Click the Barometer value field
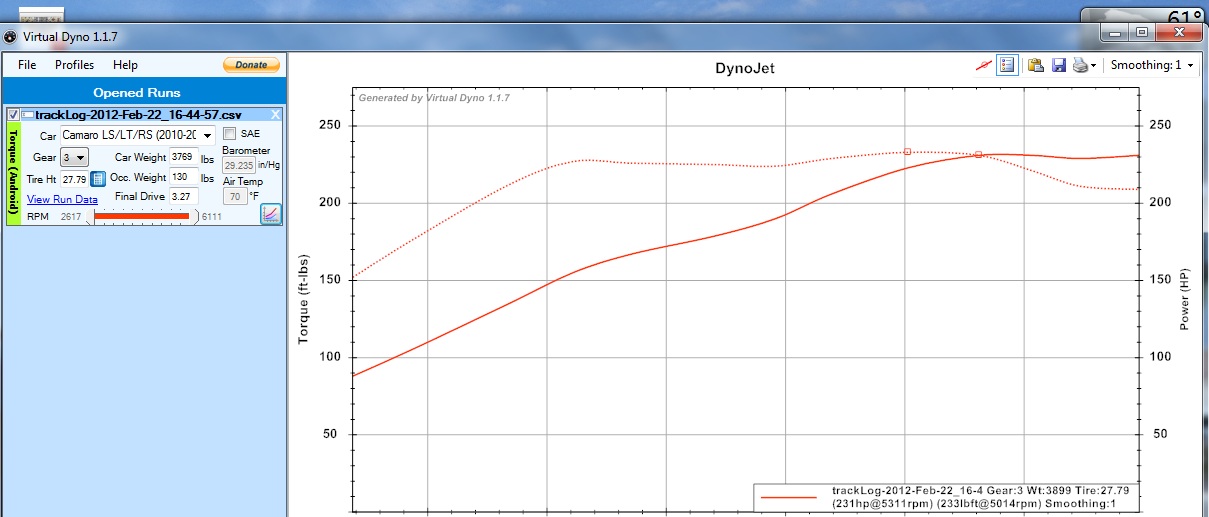Viewport: 1209px width, 517px height. [x=239, y=166]
